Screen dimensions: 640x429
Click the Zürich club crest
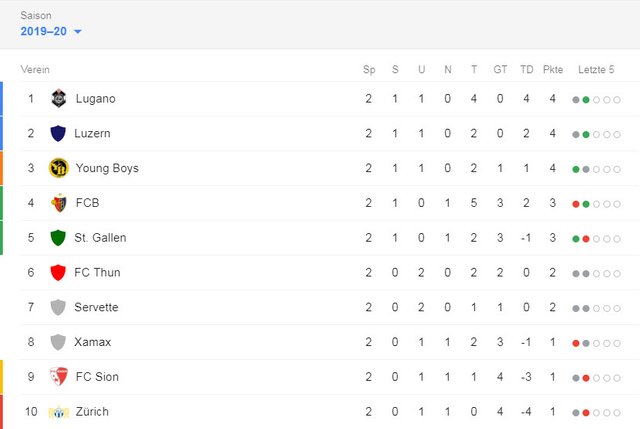pos(58,412)
